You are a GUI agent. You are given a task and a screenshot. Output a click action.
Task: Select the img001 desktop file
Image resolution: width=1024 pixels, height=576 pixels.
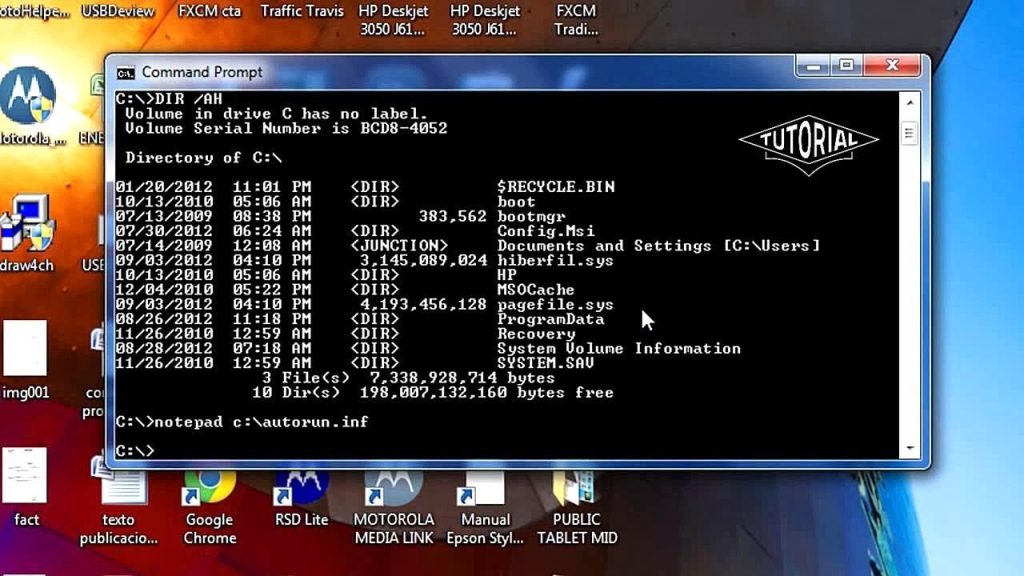pyautogui.click(x=25, y=360)
